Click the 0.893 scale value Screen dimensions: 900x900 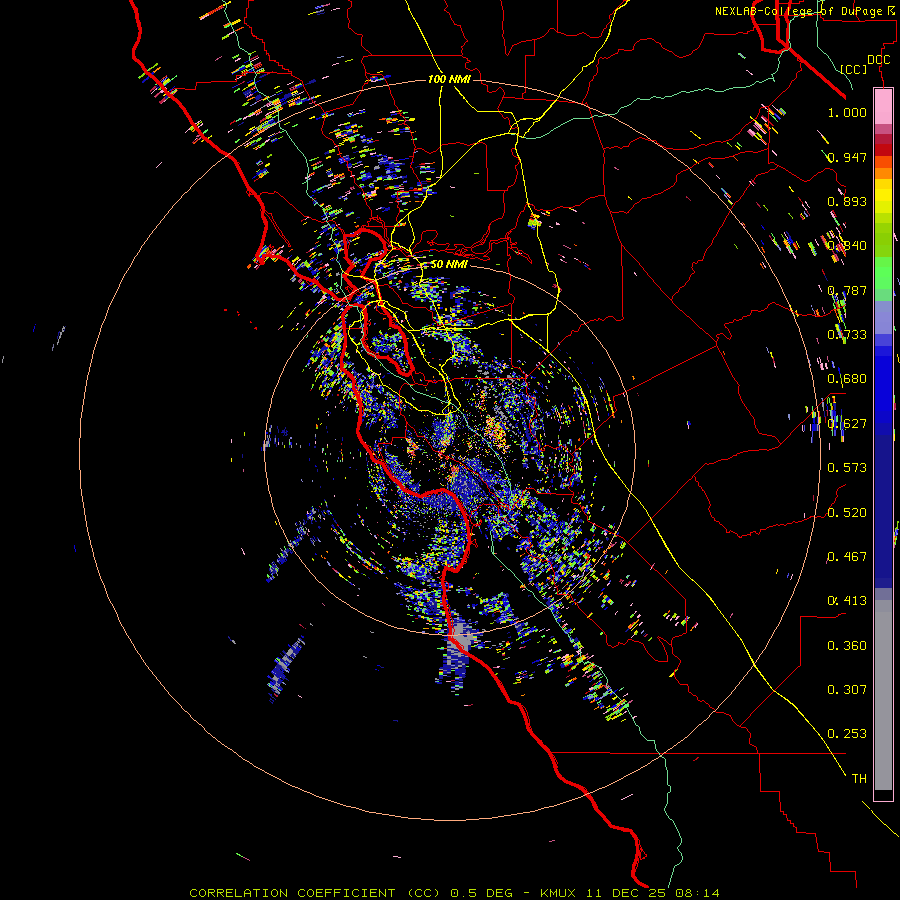tap(847, 201)
